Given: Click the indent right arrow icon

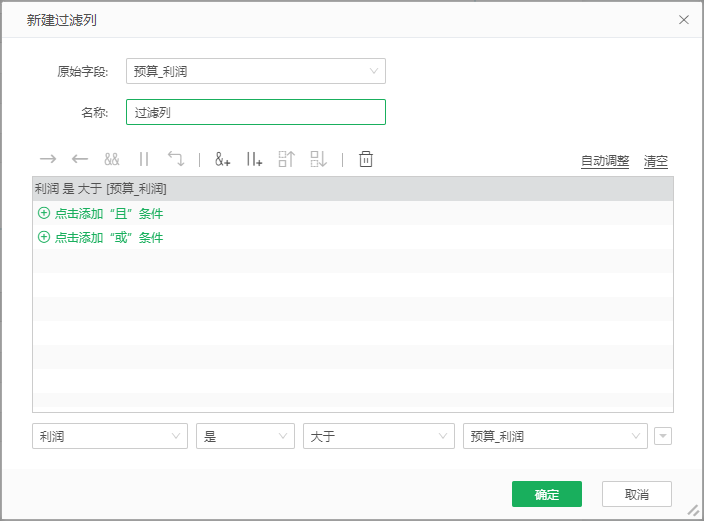Looking at the screenshot, I should click(48, 159).
